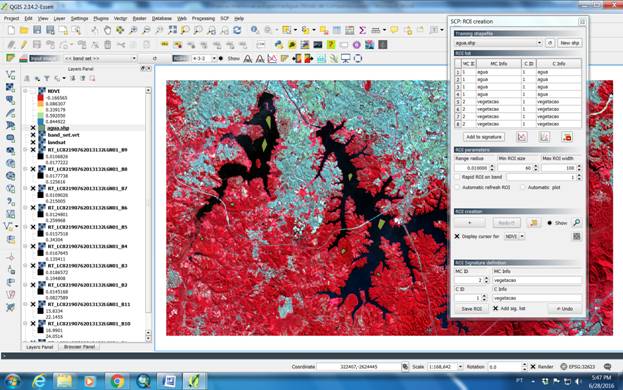Image resolution: width=623 pixels, height=390 pixels.
Task: Click filter legend icon in Layers Panel
Action: (47, 79)
